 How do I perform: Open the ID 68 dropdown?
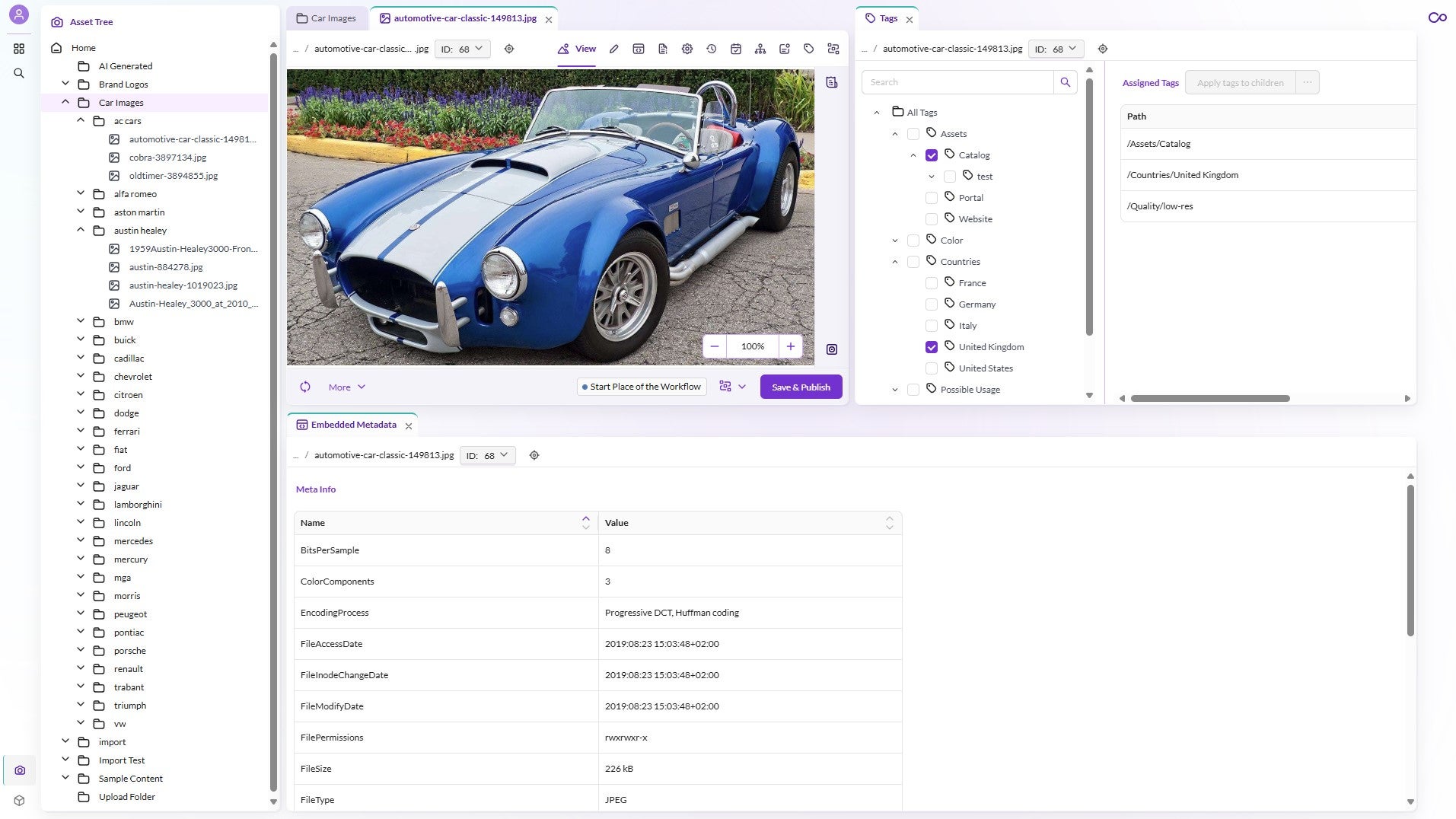coord(462,48)
